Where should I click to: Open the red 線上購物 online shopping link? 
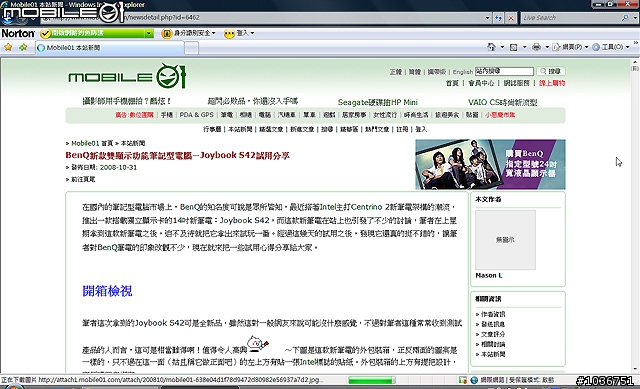552,83
